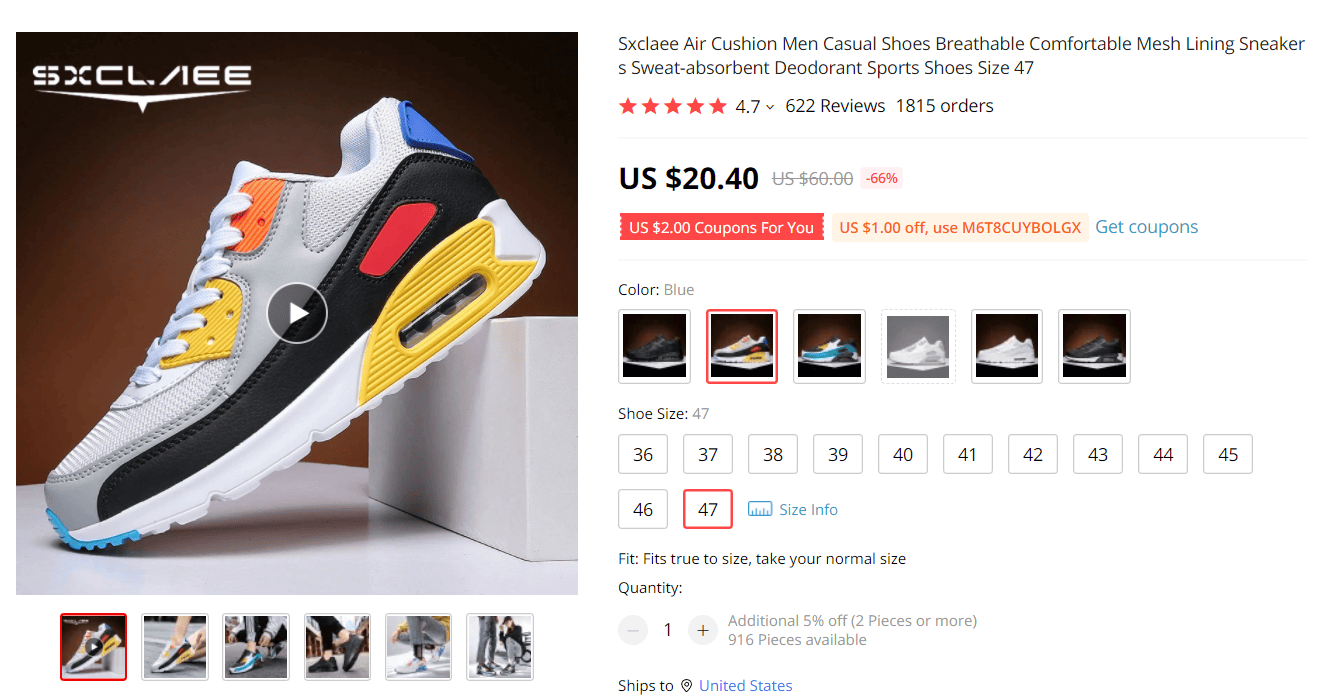Expand the 4.7 rating breakdown chevron

770,107
